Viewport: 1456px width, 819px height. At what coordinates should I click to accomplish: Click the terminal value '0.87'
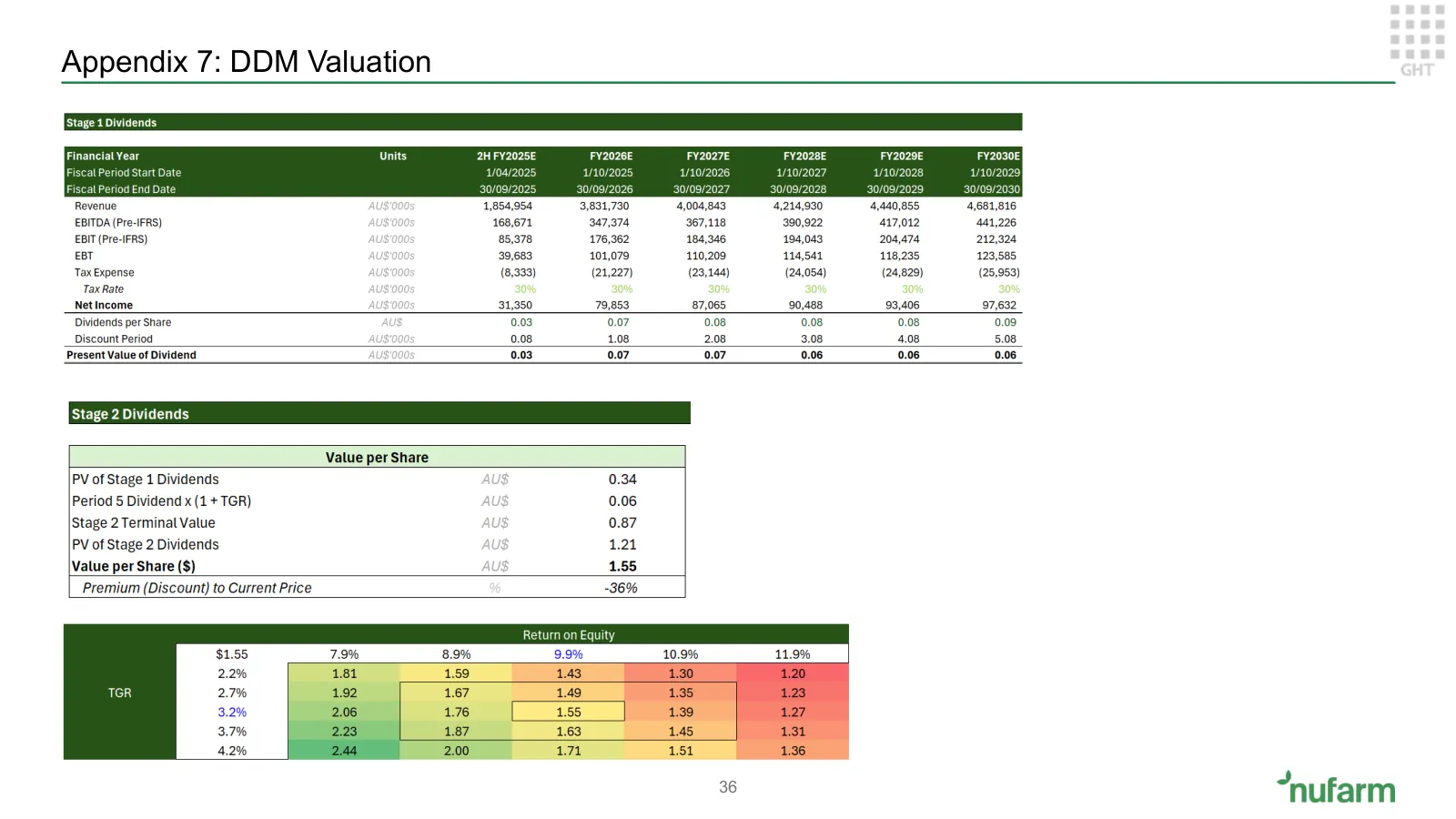[x=622, y=523]
